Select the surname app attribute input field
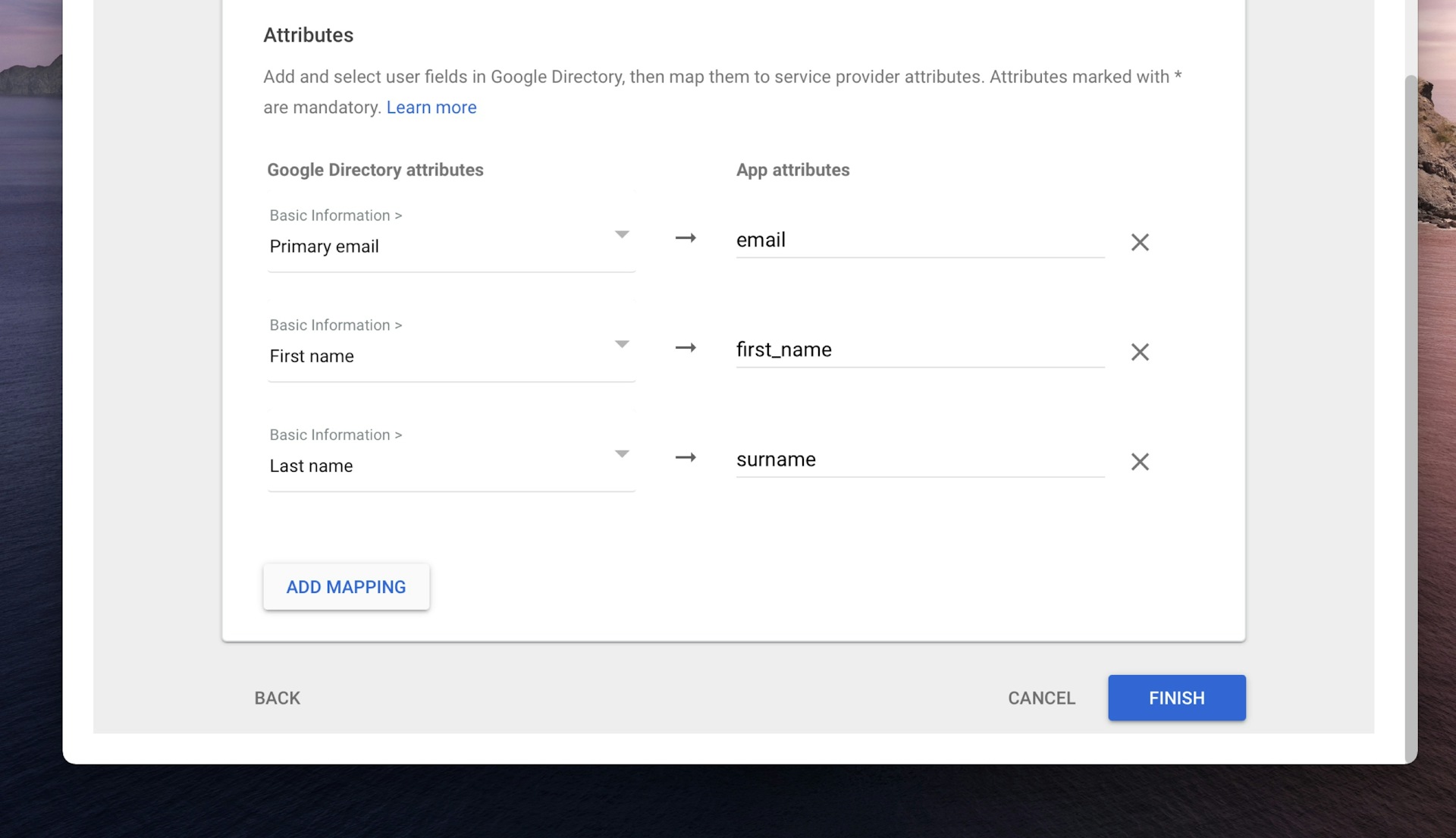The height and width of the screenshot is (838, 1456). pos(920,459)
